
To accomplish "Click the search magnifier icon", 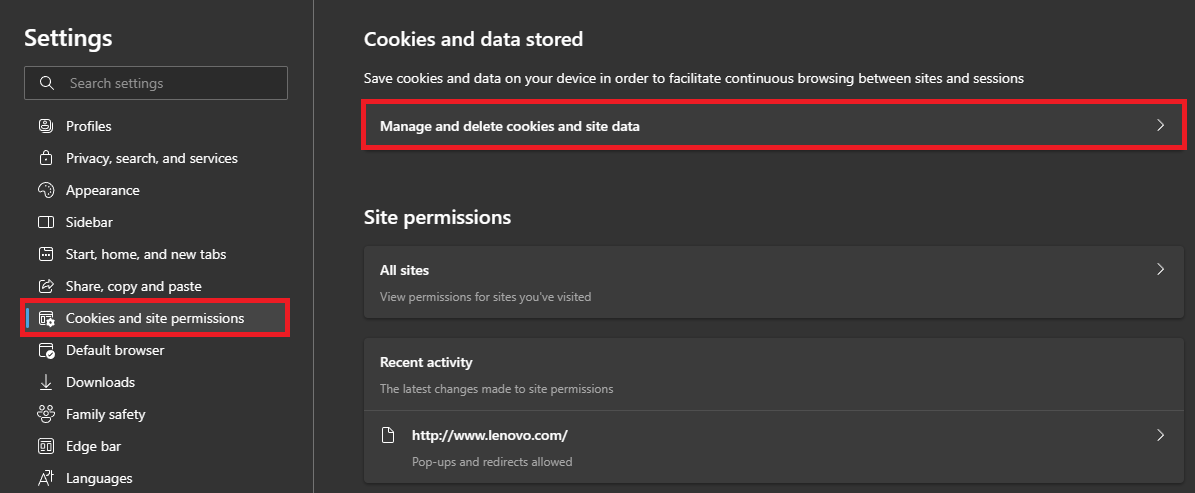I will (46, 83).
